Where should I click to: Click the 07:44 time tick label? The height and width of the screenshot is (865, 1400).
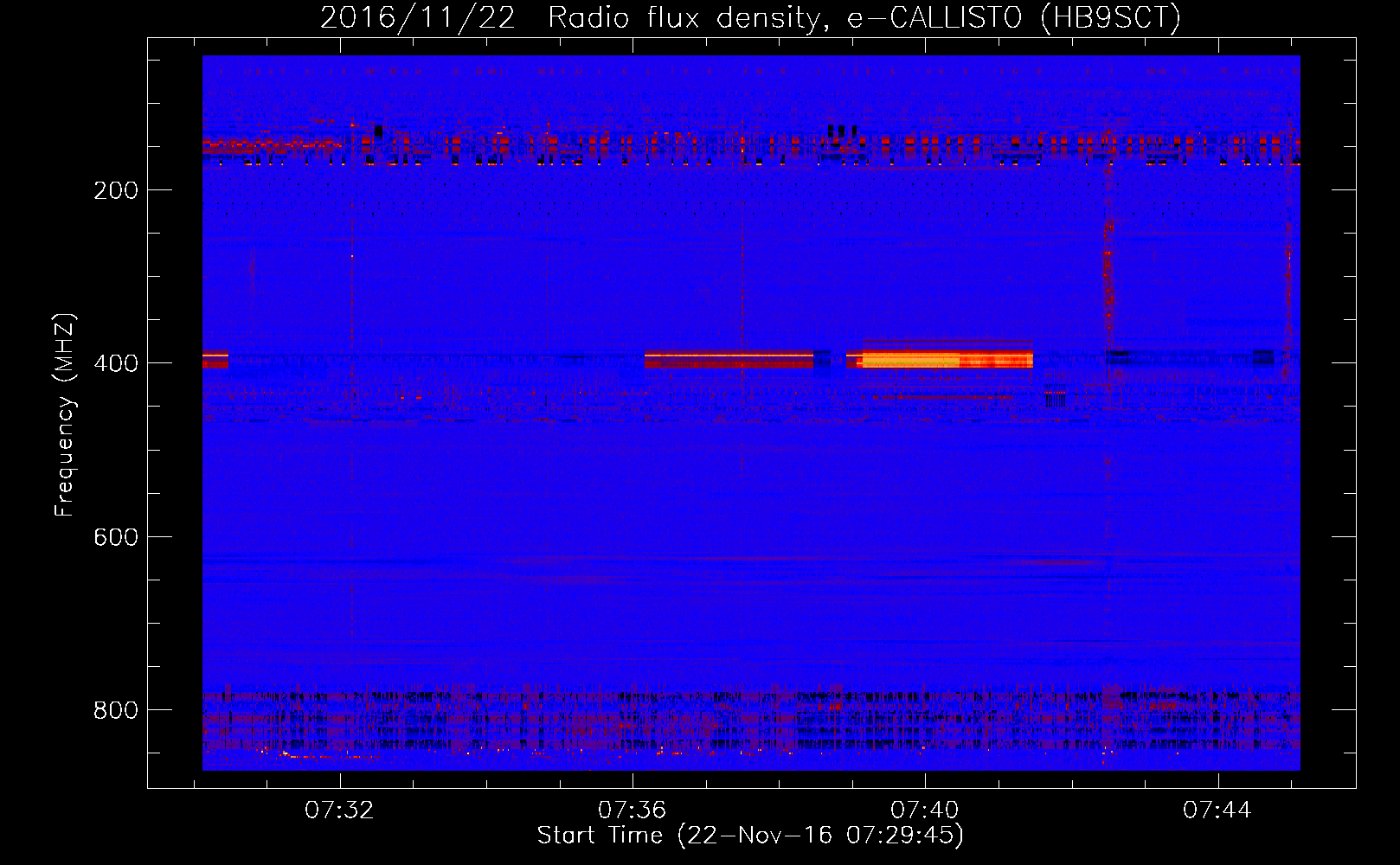1217,810
